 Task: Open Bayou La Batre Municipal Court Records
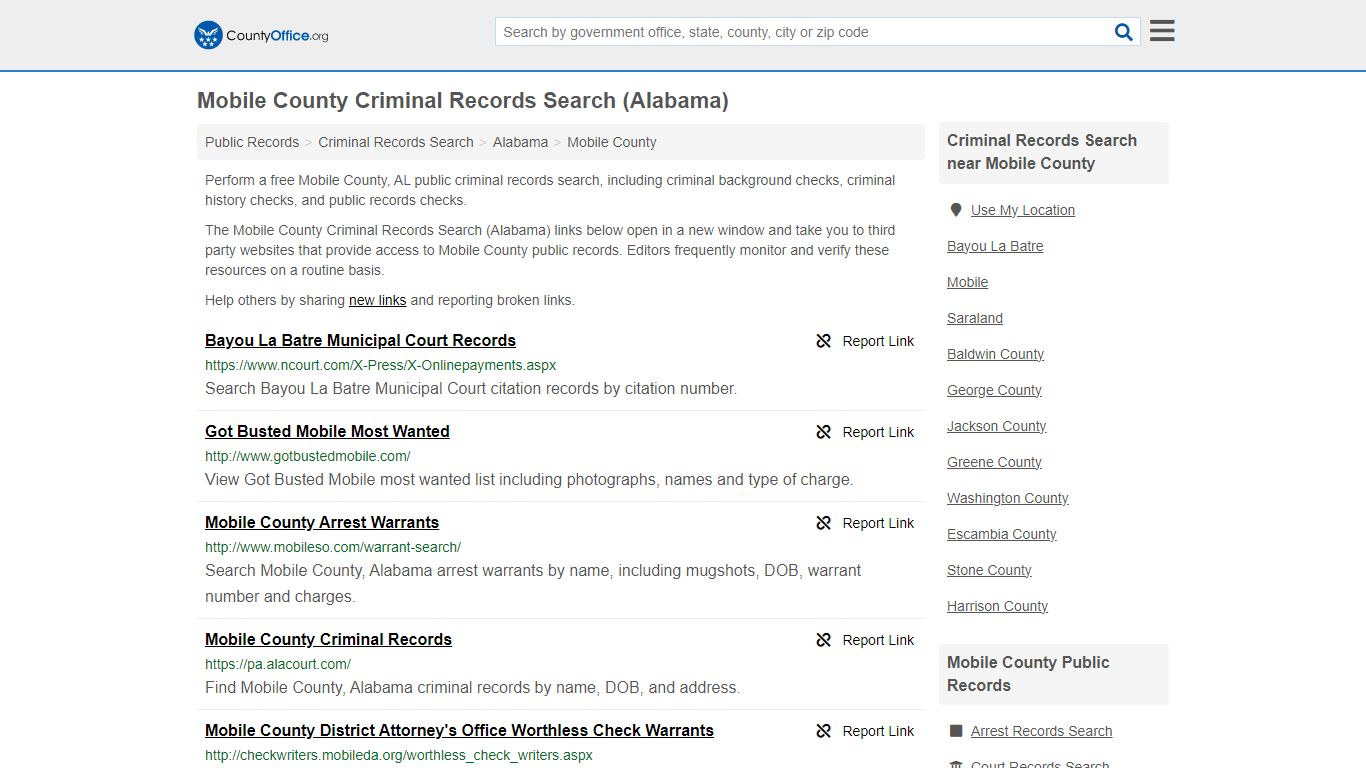tap(360, 340)
